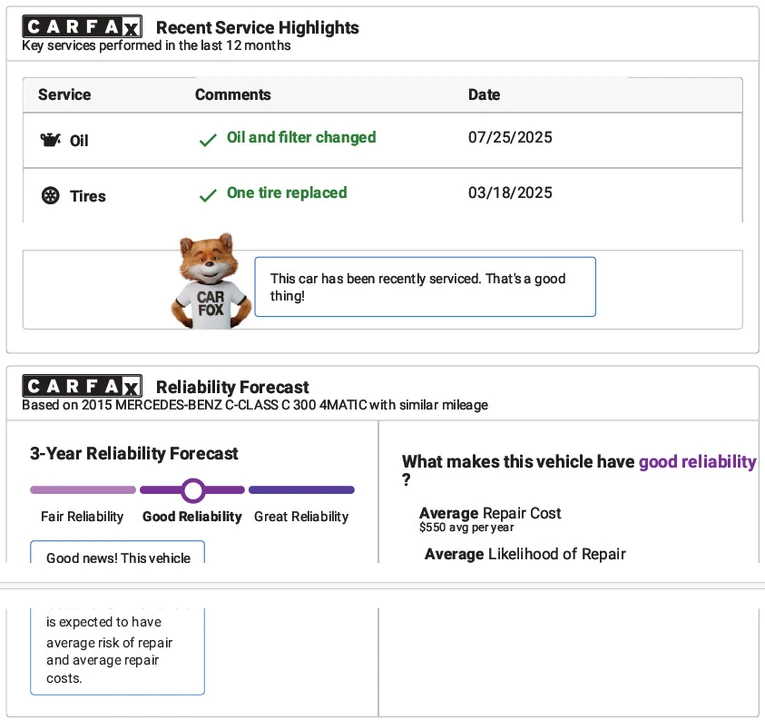This screenshot has width=765, height=720.
Task: Click the Fair Reliability bar segment
Action: point(83,490)
